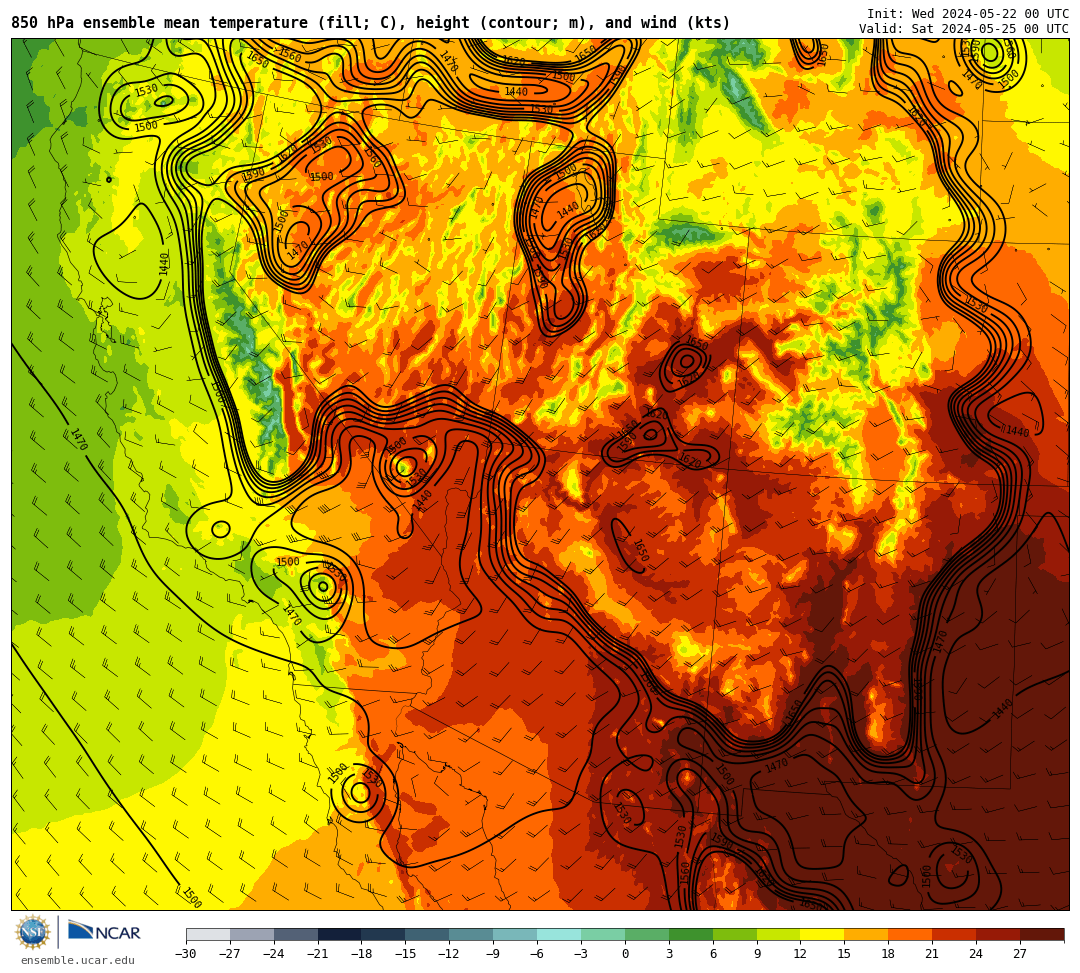Screen dimensions: 1080x973
Task: Pick the yellow-green swatch between 9 and 12
Action: click(779, 934)
